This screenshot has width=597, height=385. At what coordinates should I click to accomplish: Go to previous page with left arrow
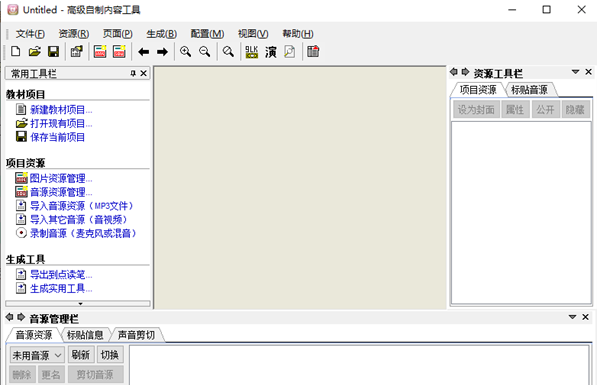144,52
